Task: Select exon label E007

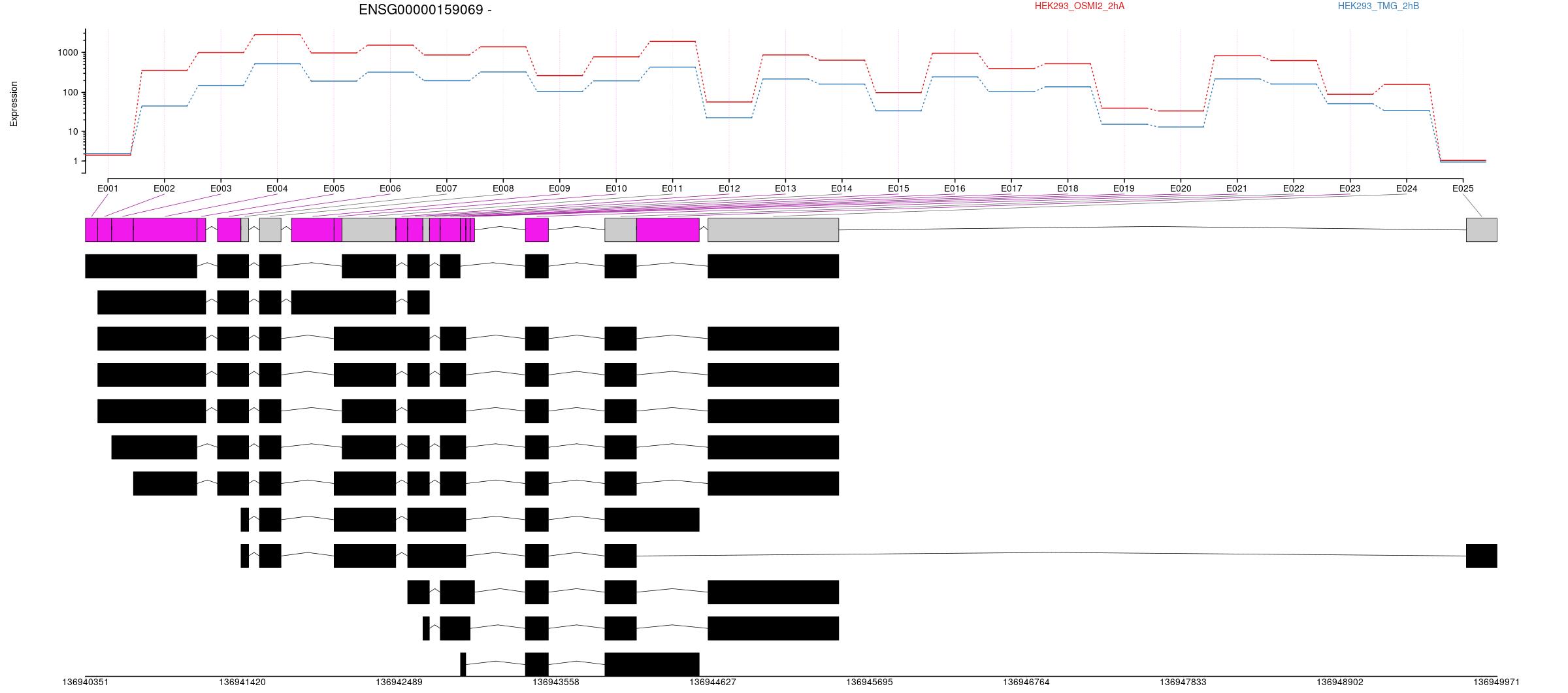Action: [446, 189]
